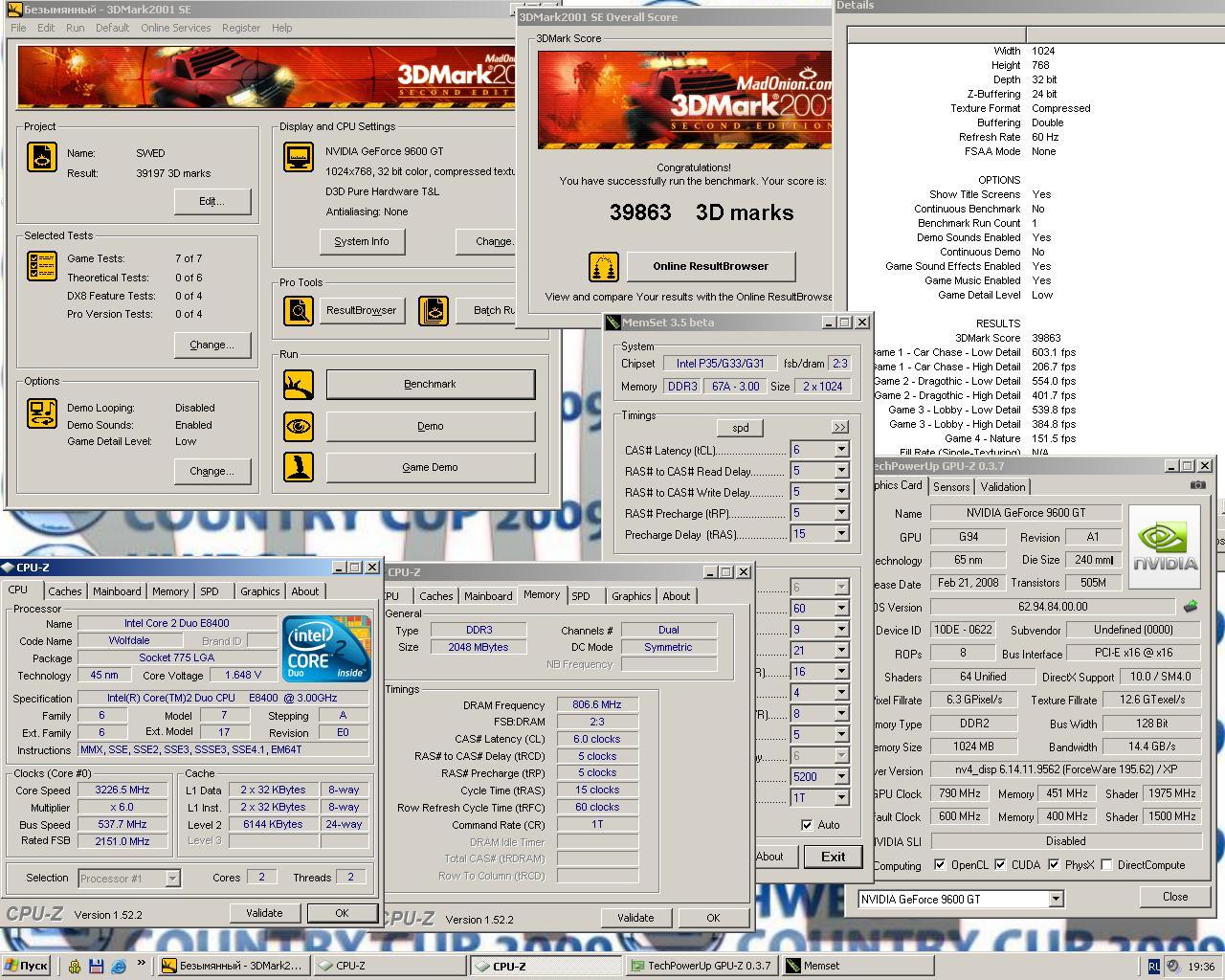Toggle the Auto checkbox in MemSet
The image size is (1225, 980).
pyautogui.click(x=806, y=824)
